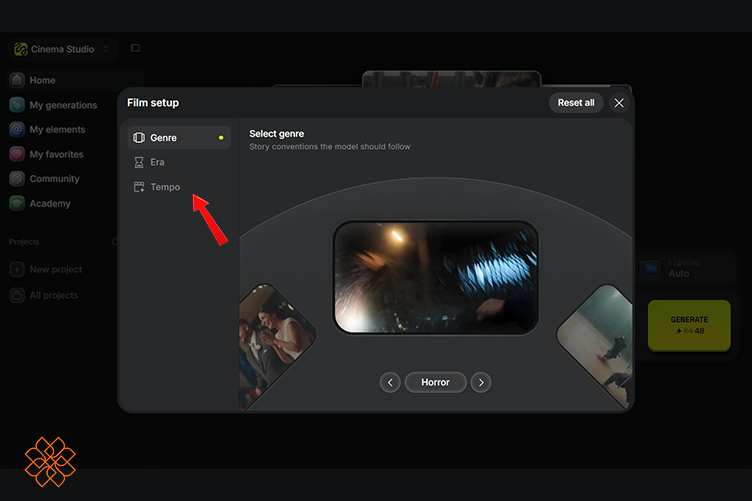
Task: Expand the Cinema Studio workspace switcher
Action: coord(62,49)
